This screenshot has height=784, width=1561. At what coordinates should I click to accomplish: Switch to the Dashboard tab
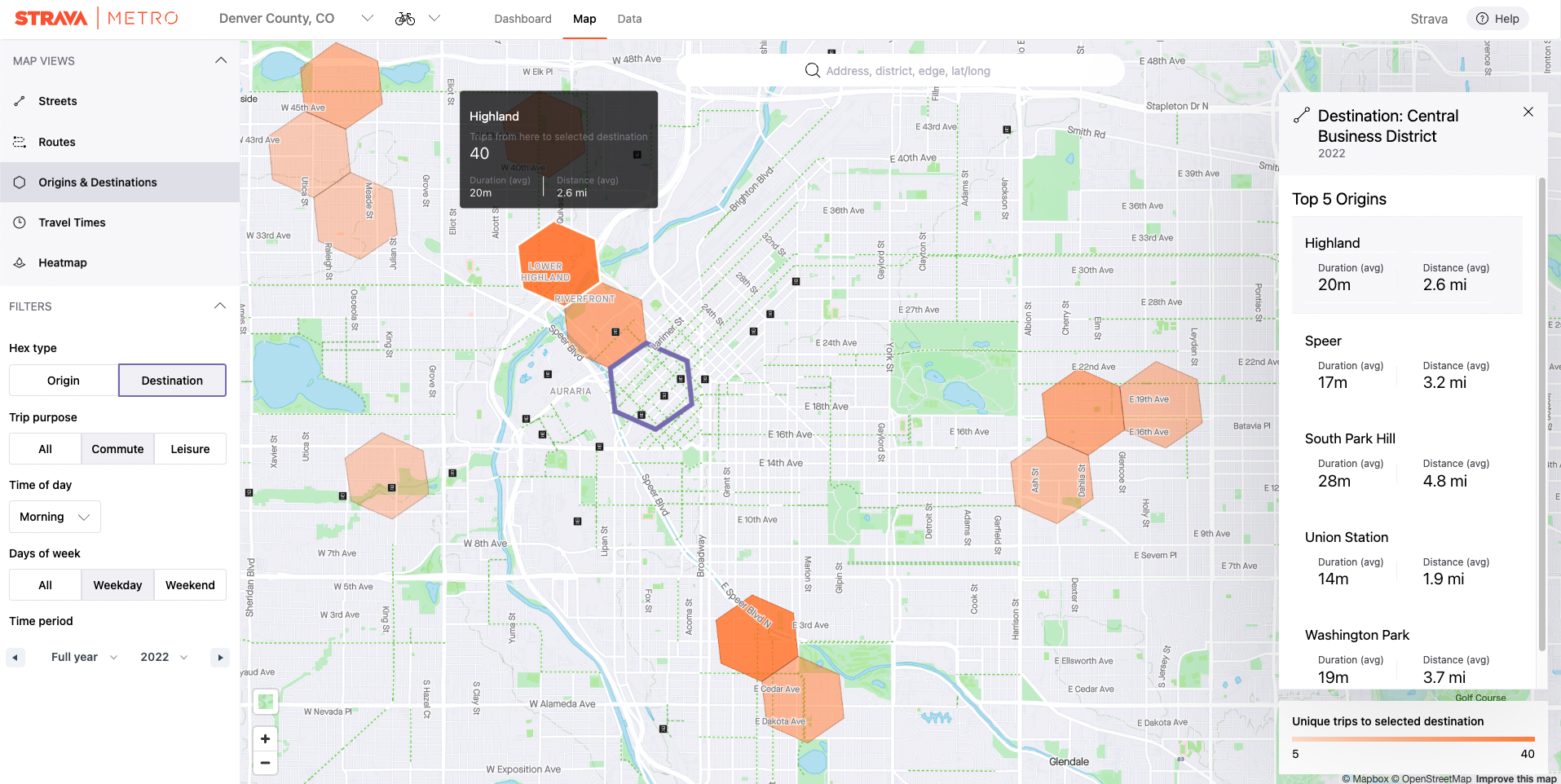(x=523, y=19)
